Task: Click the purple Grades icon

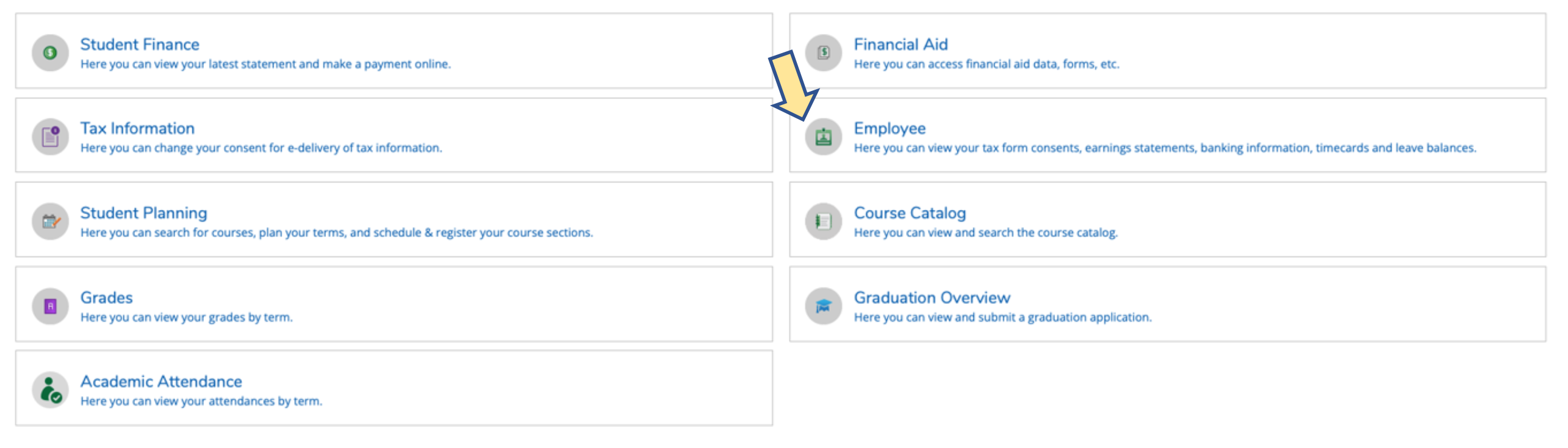Action: click(50, 306)
